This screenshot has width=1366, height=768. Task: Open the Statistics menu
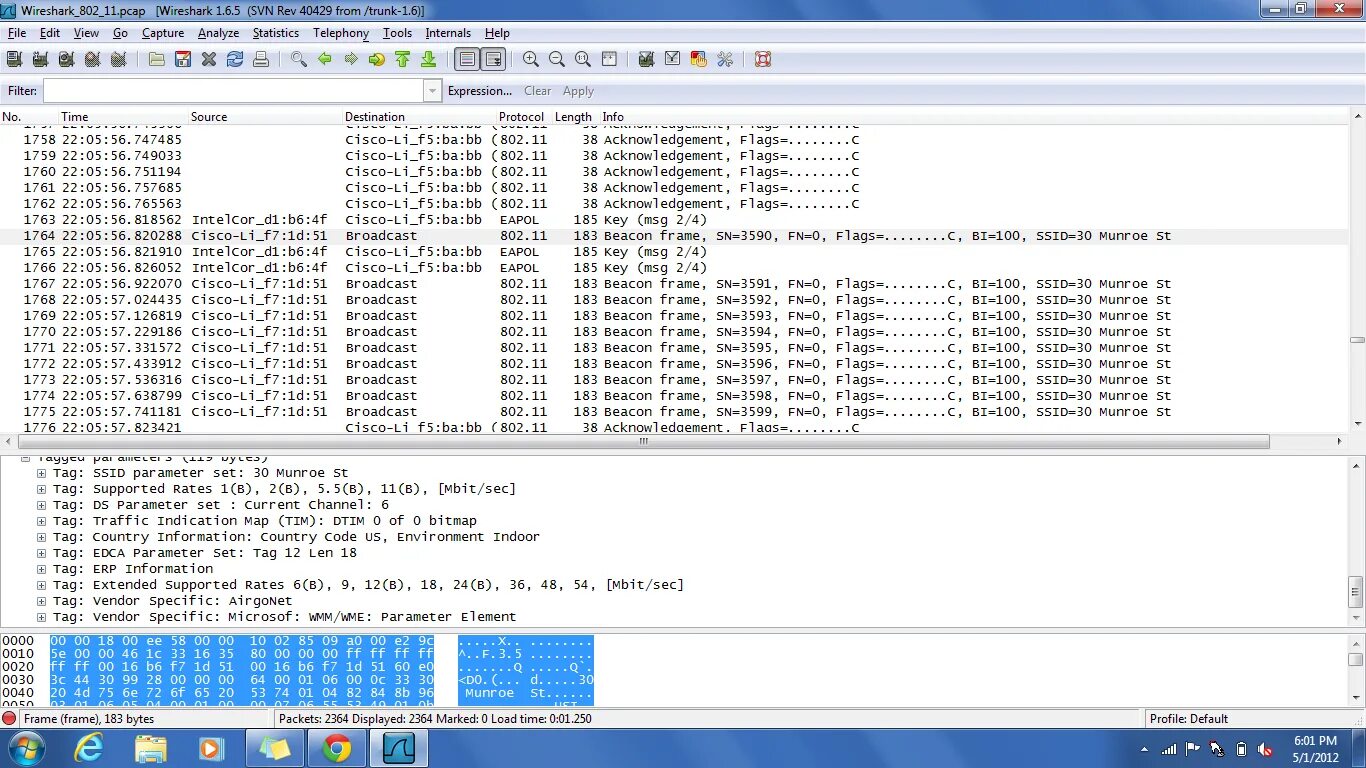(275, 33)
